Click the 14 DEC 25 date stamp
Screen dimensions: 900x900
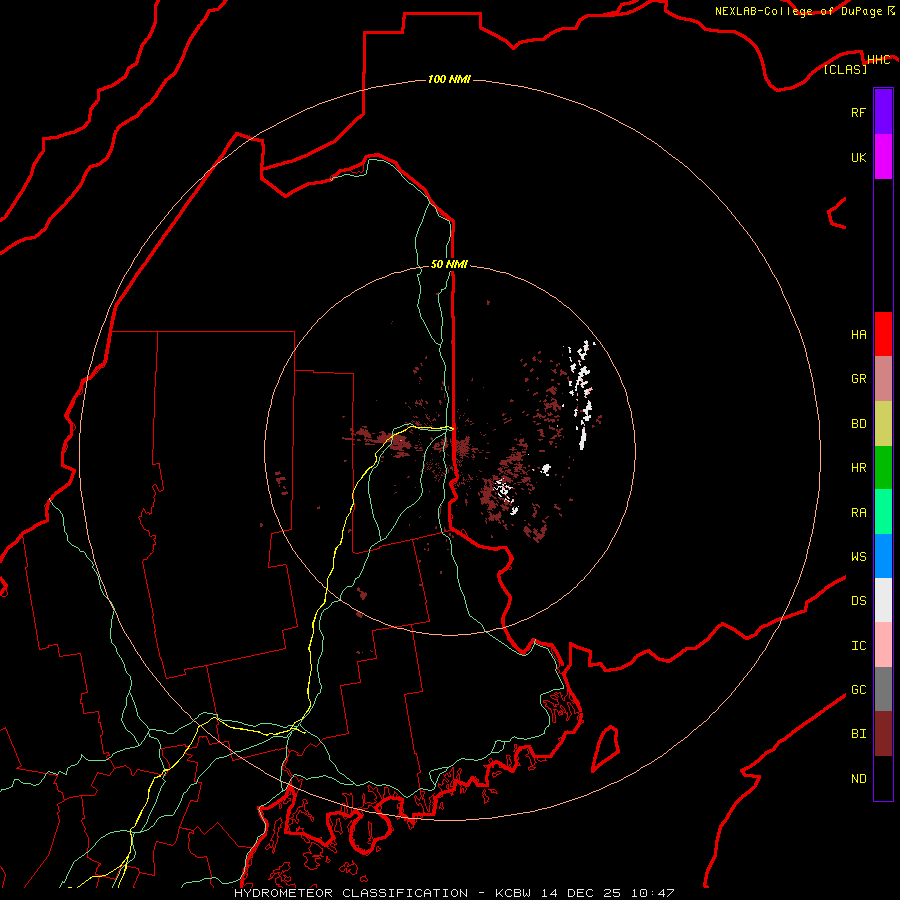click(581, 893)
